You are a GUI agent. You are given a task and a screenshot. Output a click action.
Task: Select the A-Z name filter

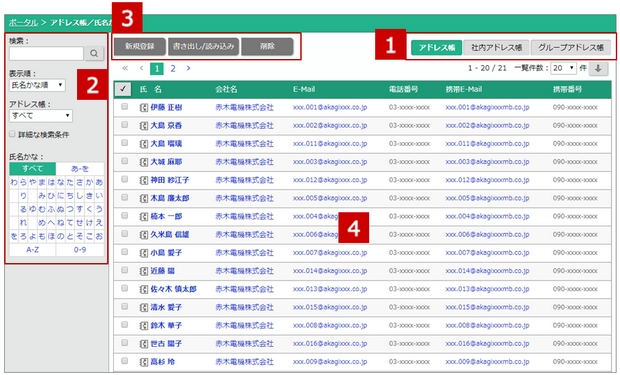pos(32,250)
